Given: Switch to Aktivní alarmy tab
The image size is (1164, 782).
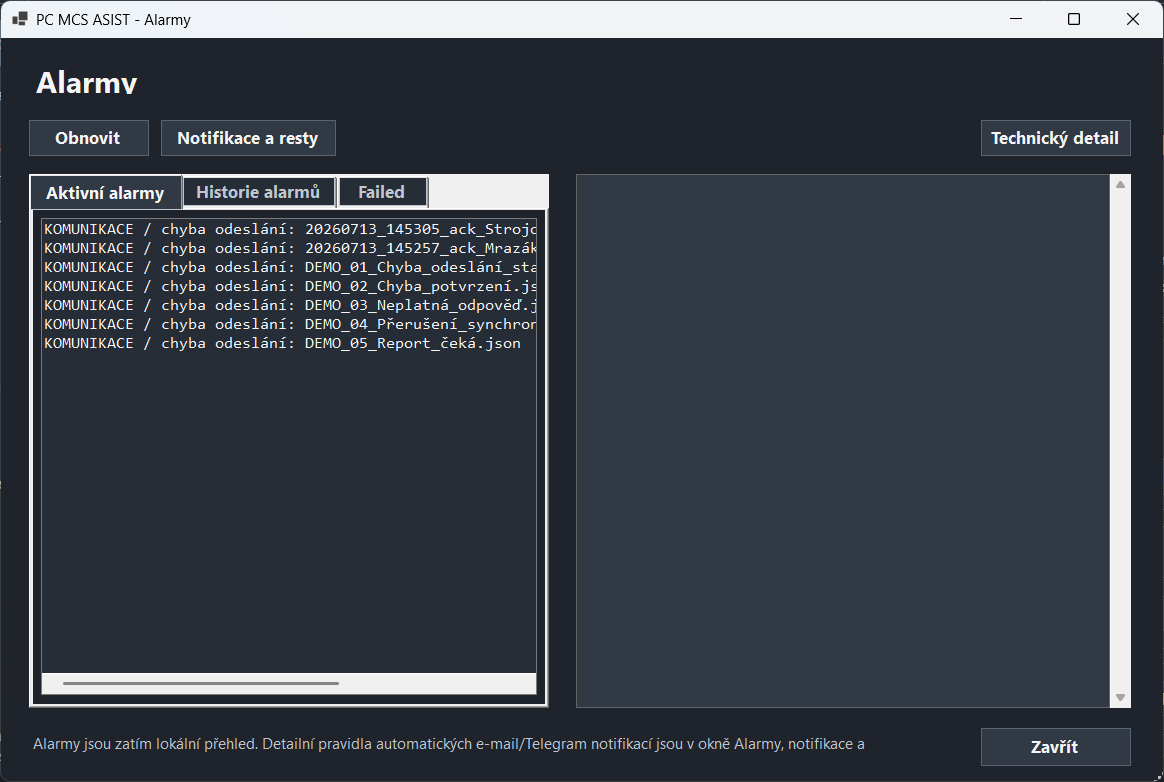Looking at the screenshot, I should pos(105,193).
